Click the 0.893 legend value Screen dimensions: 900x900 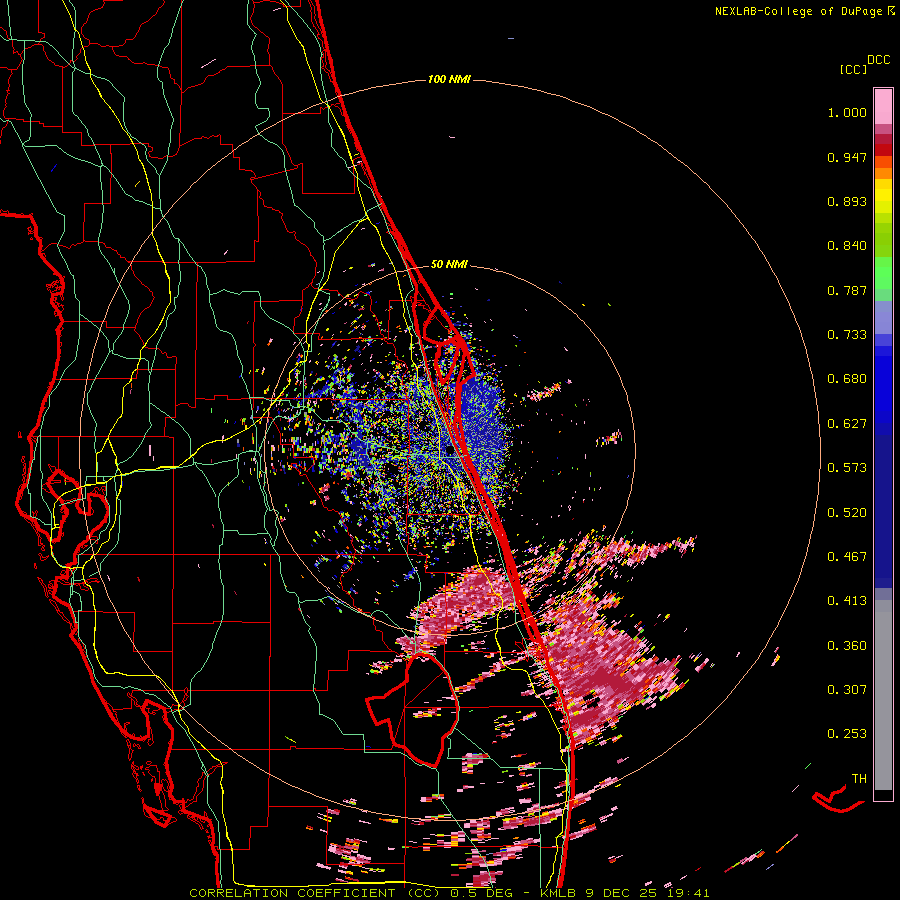click(x=847, y=201)
